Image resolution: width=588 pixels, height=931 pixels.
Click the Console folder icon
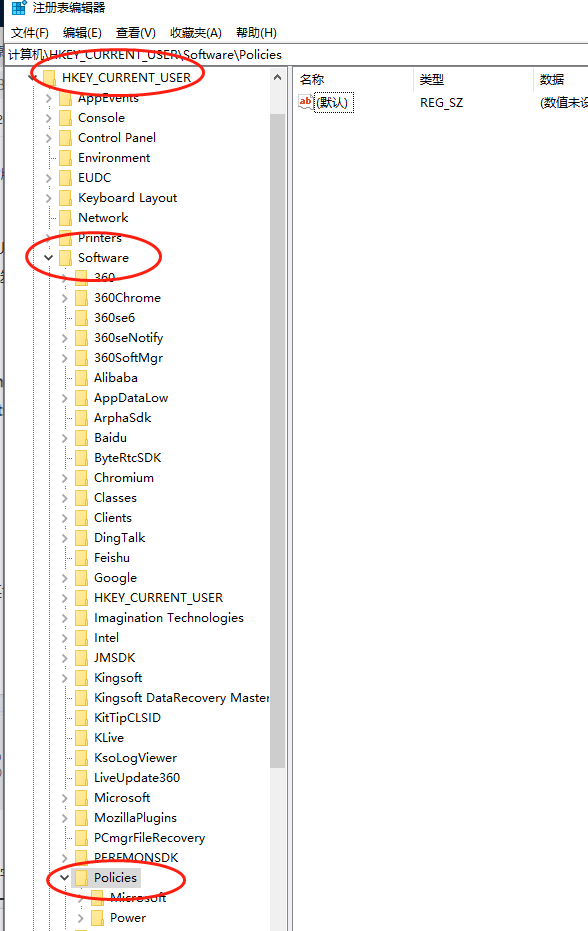click(66, 118)
